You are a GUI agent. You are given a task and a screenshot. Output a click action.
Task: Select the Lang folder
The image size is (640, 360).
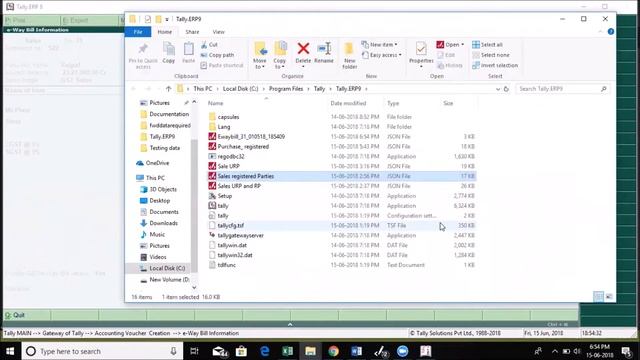[x=224, y=127]
